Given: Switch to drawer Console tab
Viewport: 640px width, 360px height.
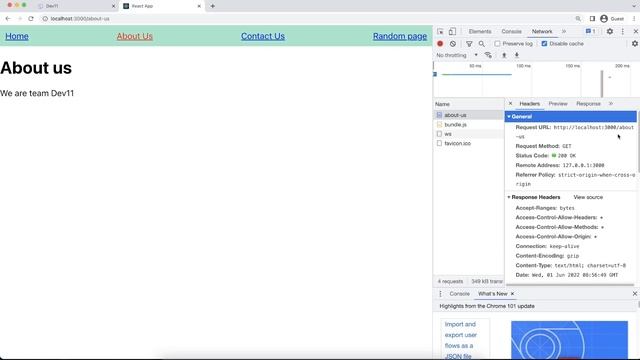Looking at the screenshot, I should pyautogui.click(x=460, y=294).
